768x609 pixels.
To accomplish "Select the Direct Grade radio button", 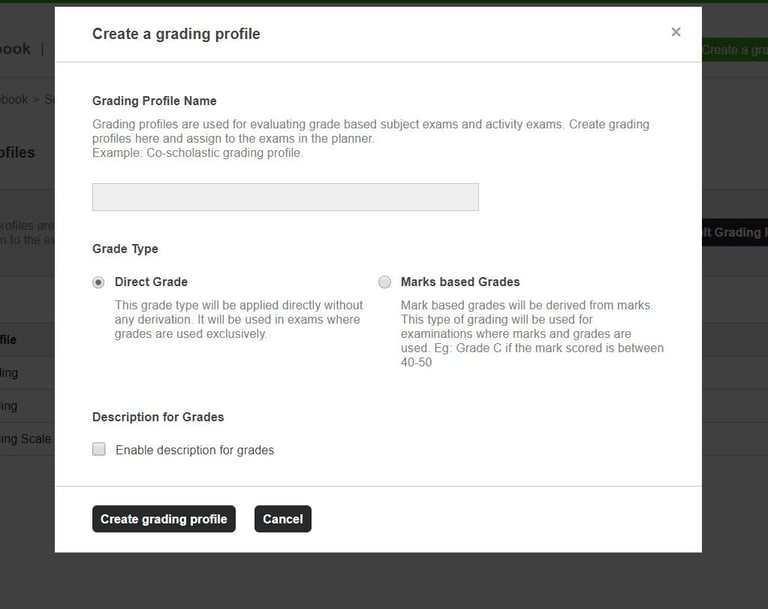I will click(98, 282).
